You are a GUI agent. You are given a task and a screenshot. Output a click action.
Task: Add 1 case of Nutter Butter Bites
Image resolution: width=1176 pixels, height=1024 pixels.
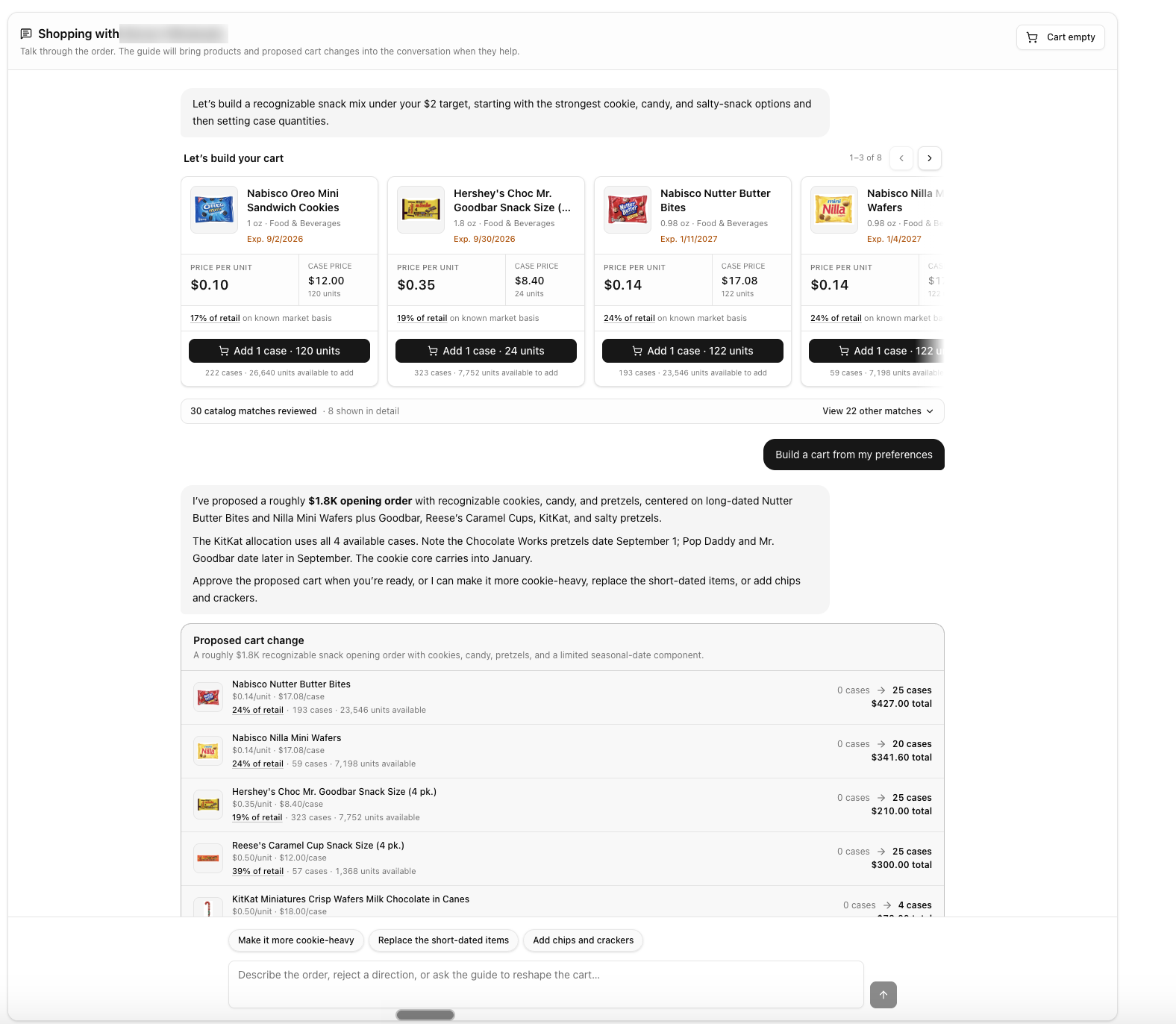pos(692,351)
